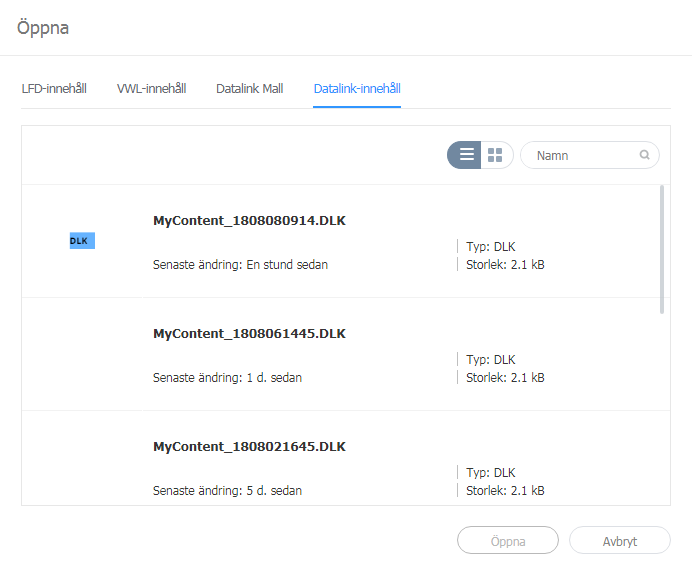This screenshot has height=570, width=692.
Task: Click 'Senaste ändring: 1 d. sedan' text
Action: (227, 378)
